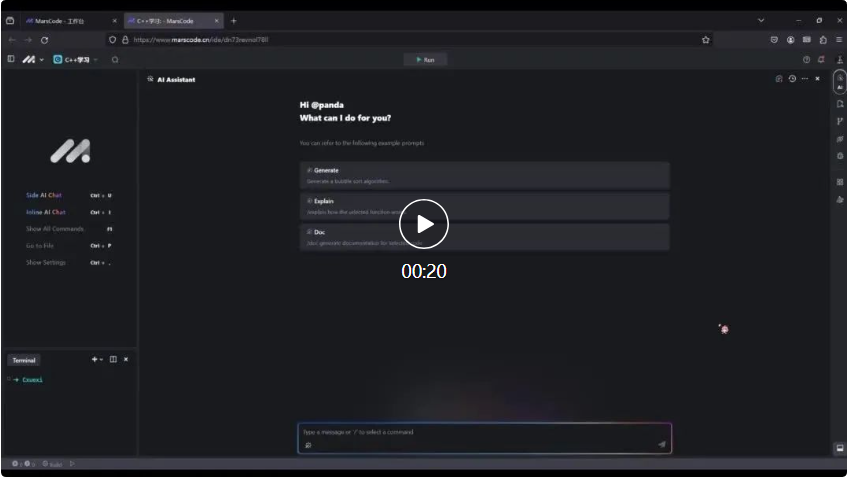This screenshot has height=479, width=847.
Task: Play the video with the center play button
Action: pyautogui.click(x=424, y=224)
